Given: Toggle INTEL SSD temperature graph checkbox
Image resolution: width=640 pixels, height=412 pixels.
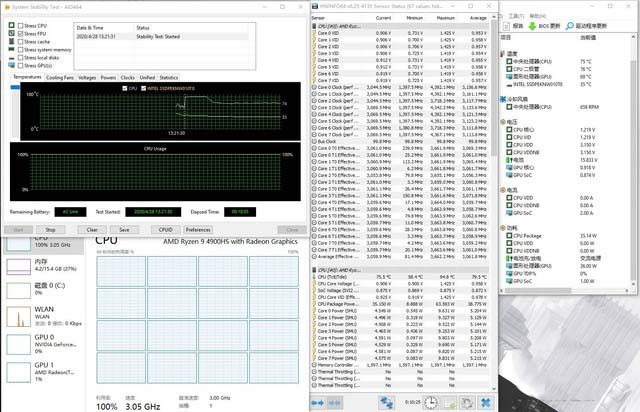Looking at the screenshot, I should click(143, 88).
